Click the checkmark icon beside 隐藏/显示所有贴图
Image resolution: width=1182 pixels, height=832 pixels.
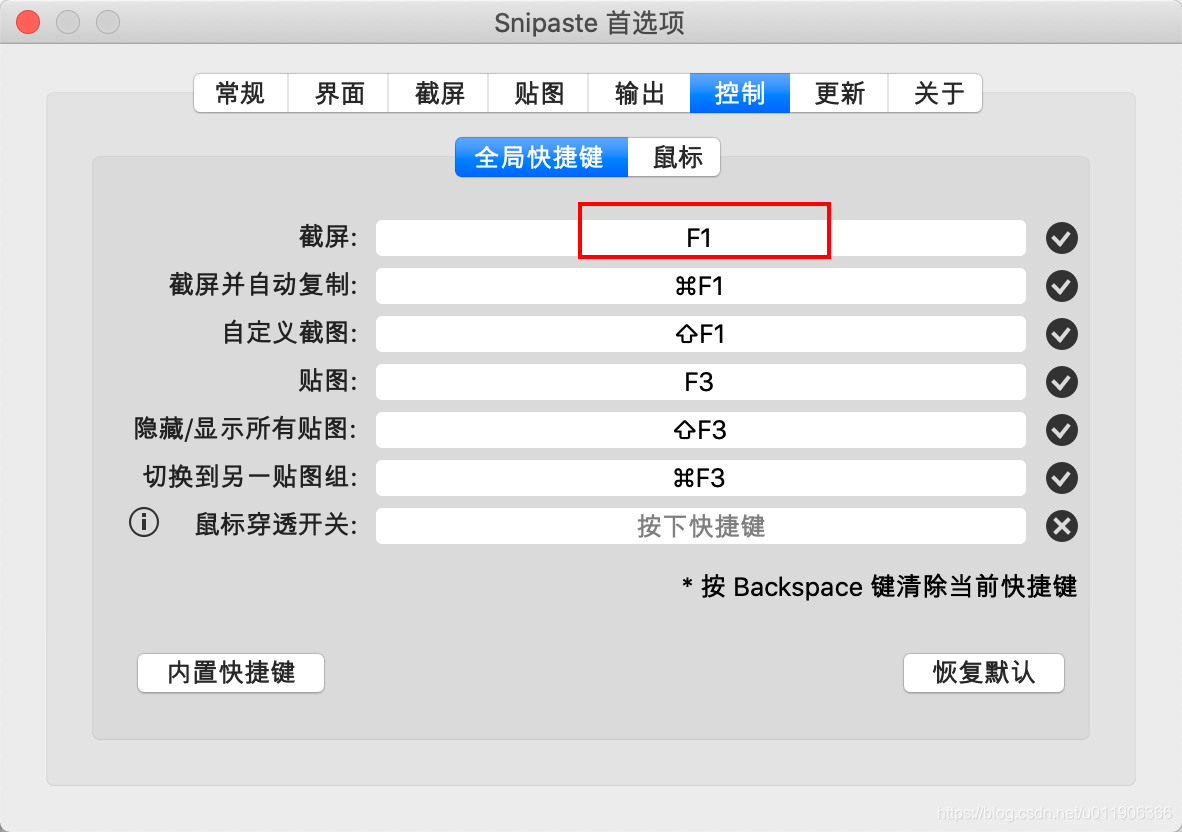1061,430
